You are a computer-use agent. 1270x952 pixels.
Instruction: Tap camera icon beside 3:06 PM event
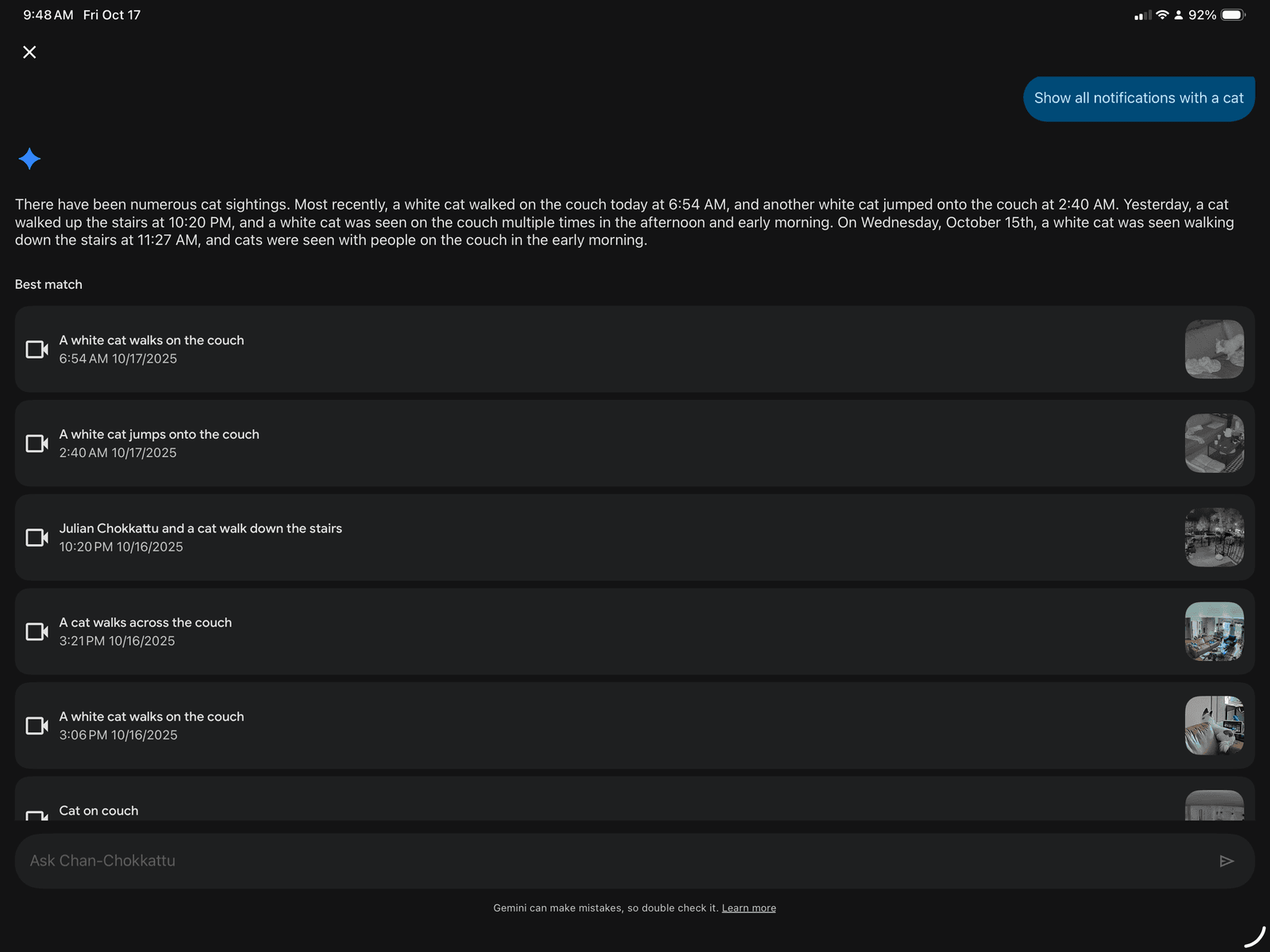tap(37, 726)
